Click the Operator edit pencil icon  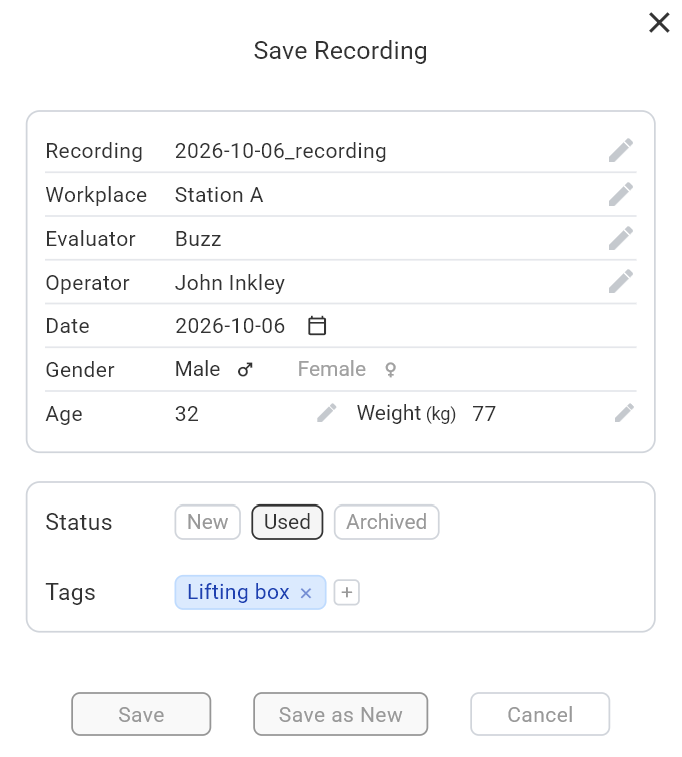click(621, 282)
